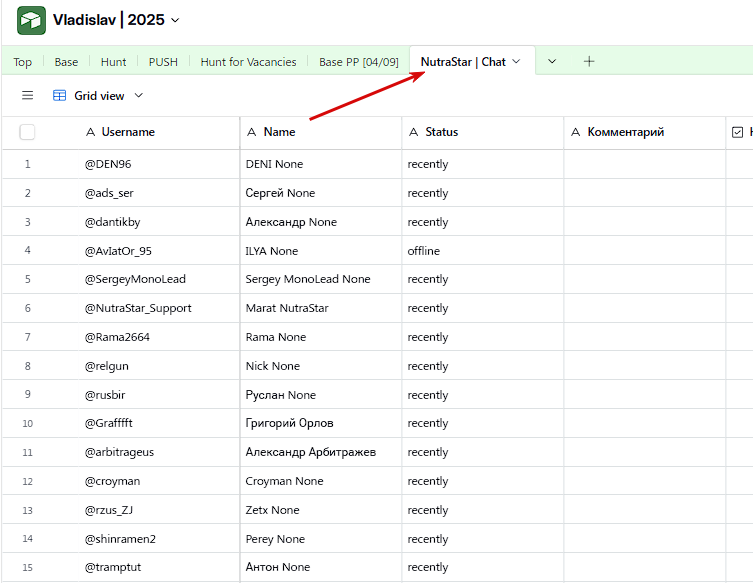The width and height of the screenshot is (753, 583).
Task: Expand the Vladislav | 2025 base menu
Action: [x=176, y=20]
